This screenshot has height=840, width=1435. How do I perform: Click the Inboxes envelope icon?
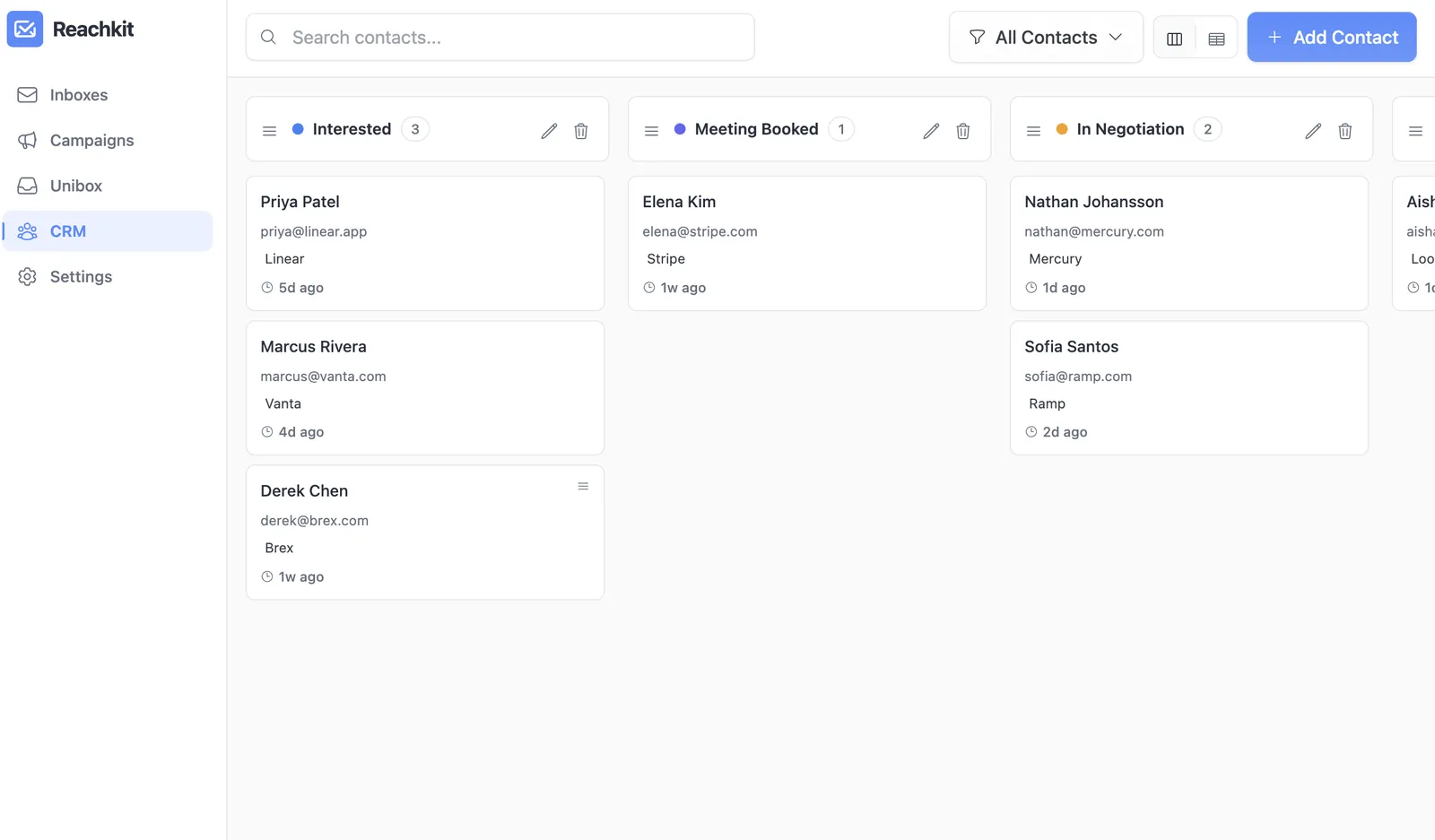tap(28, 95)
